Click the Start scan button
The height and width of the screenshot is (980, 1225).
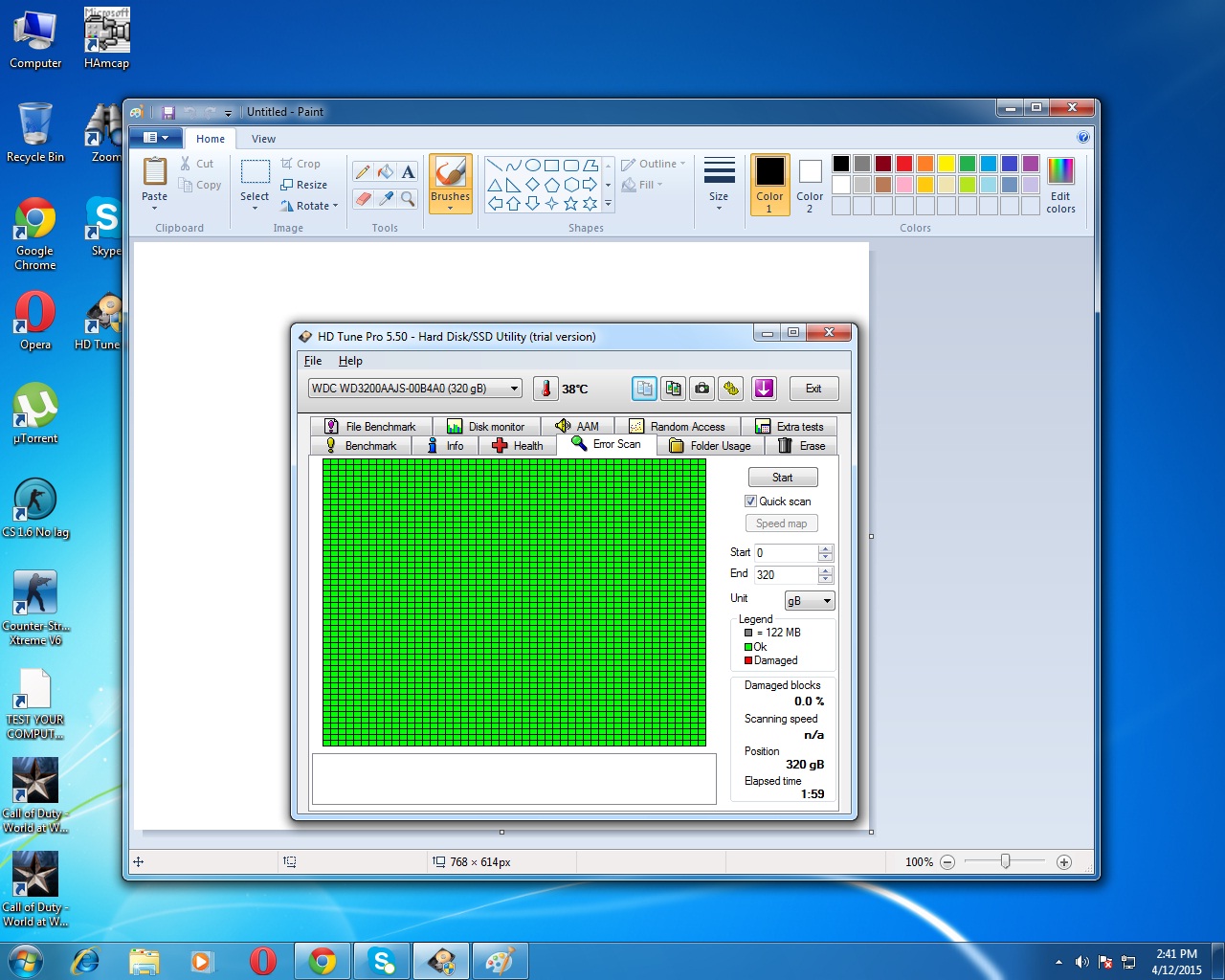(782, 478)
